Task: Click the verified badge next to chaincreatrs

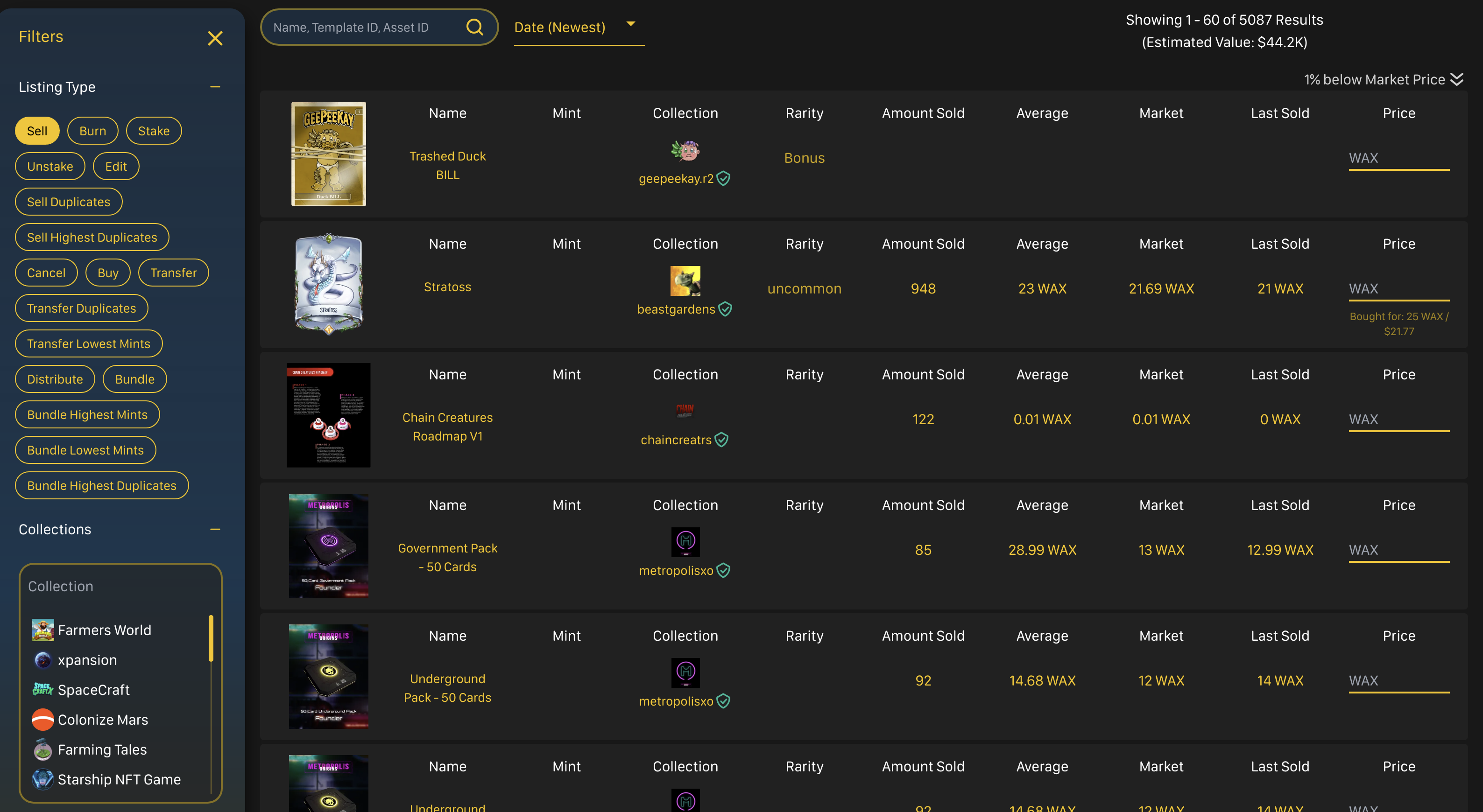Action: tap(721, 440)
